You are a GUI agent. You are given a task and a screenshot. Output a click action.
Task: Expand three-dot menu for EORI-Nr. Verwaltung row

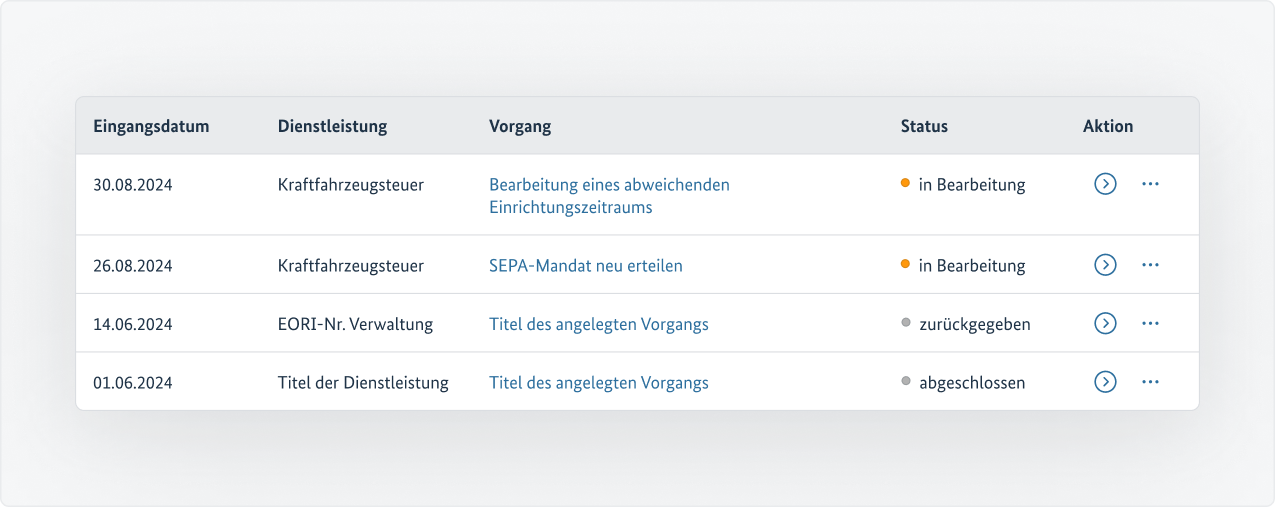pyautogui.click(x=1150, y=323)
